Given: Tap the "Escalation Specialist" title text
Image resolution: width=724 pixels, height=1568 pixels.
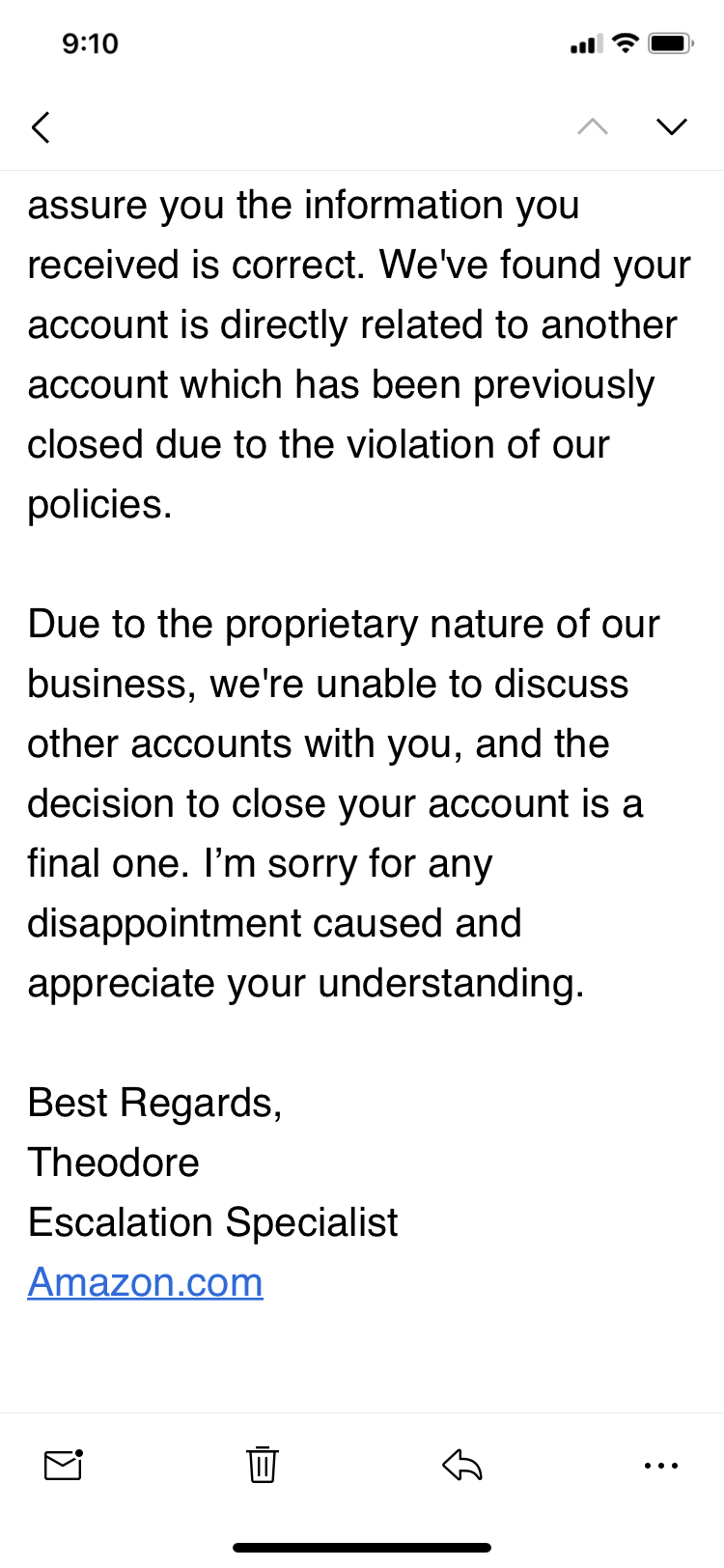Looking at the screenshot, I should click(213, 1222).
